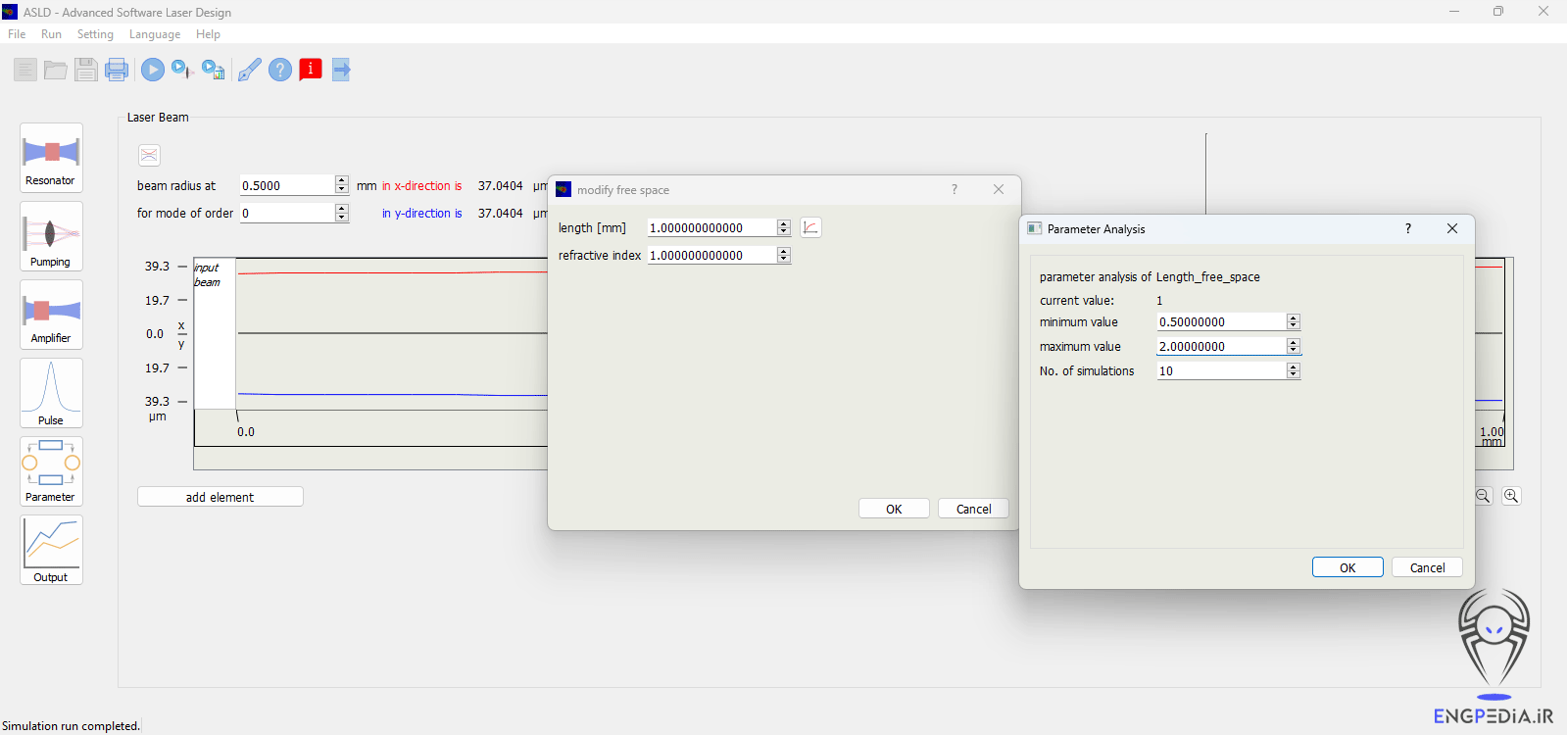Image resolution: width=1568 pixels, height=735 pixels.
Task: Increase refractive index with spinner up arrow
Action: (783, 251)
